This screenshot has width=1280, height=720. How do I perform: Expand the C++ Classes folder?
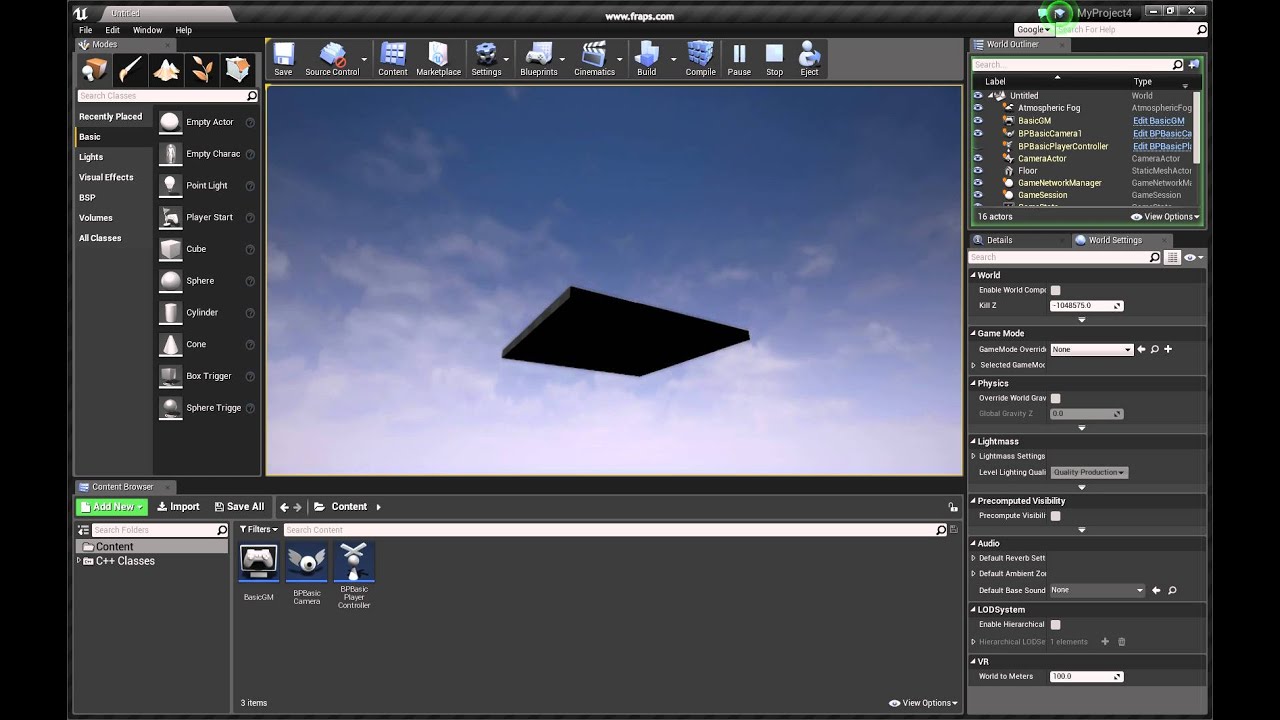click(x=79, y=561)
